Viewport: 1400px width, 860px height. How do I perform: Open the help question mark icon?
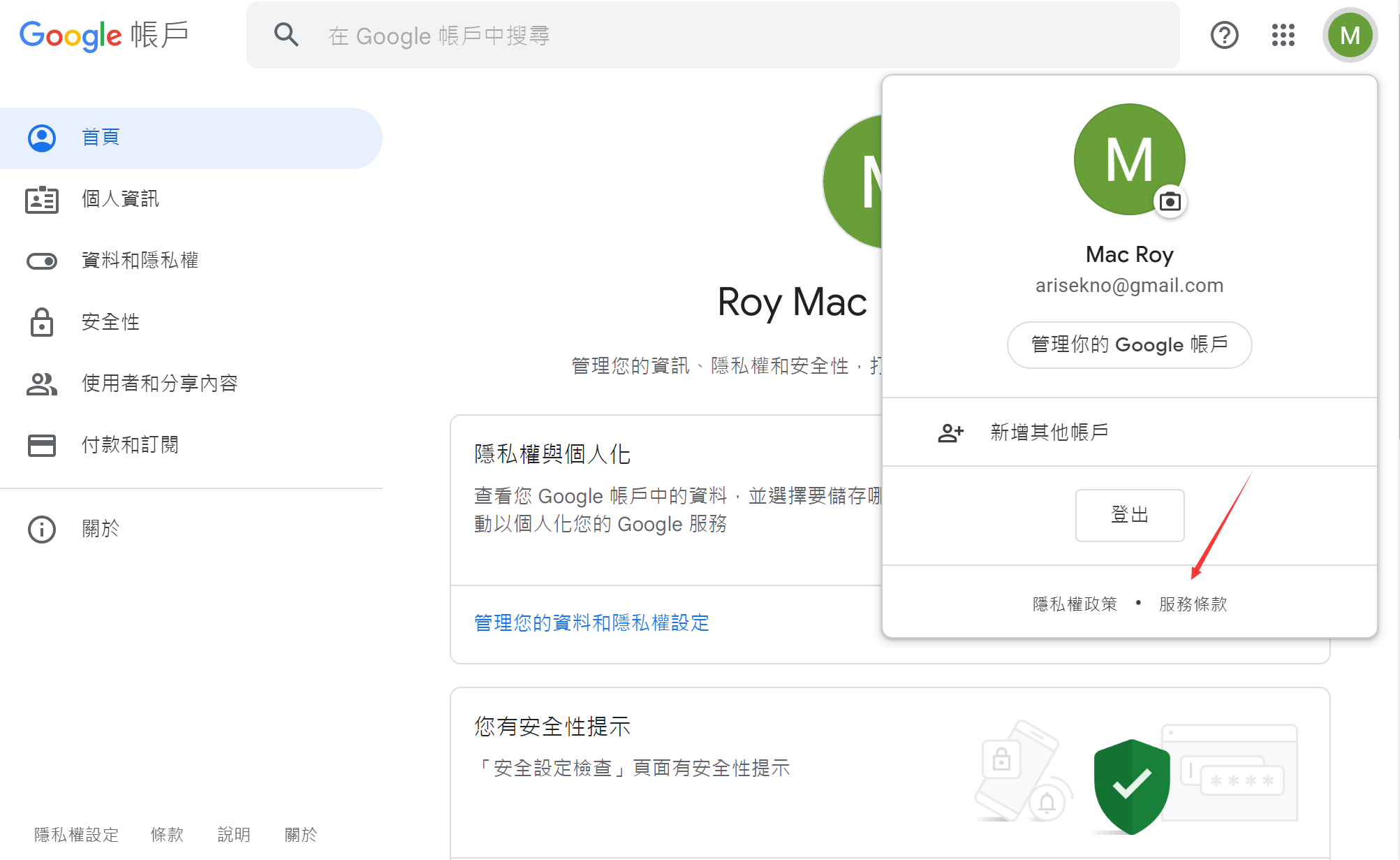(x=1224, y=35)
